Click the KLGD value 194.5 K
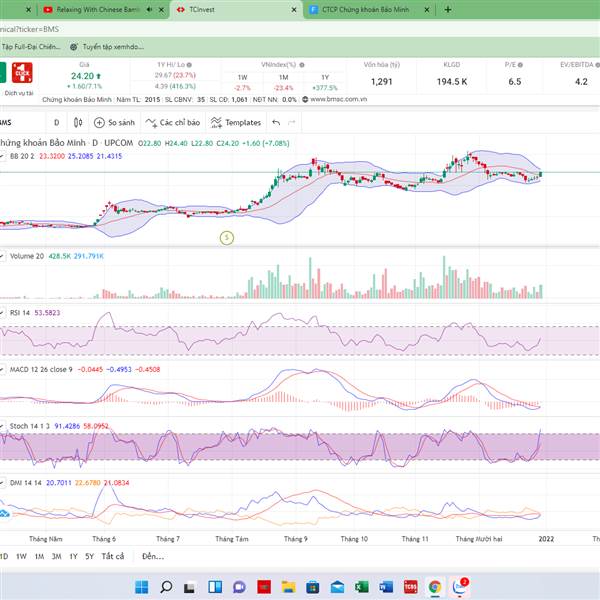Image resolution: width=600 pixels, height=600 pixels. pos(452,82)
